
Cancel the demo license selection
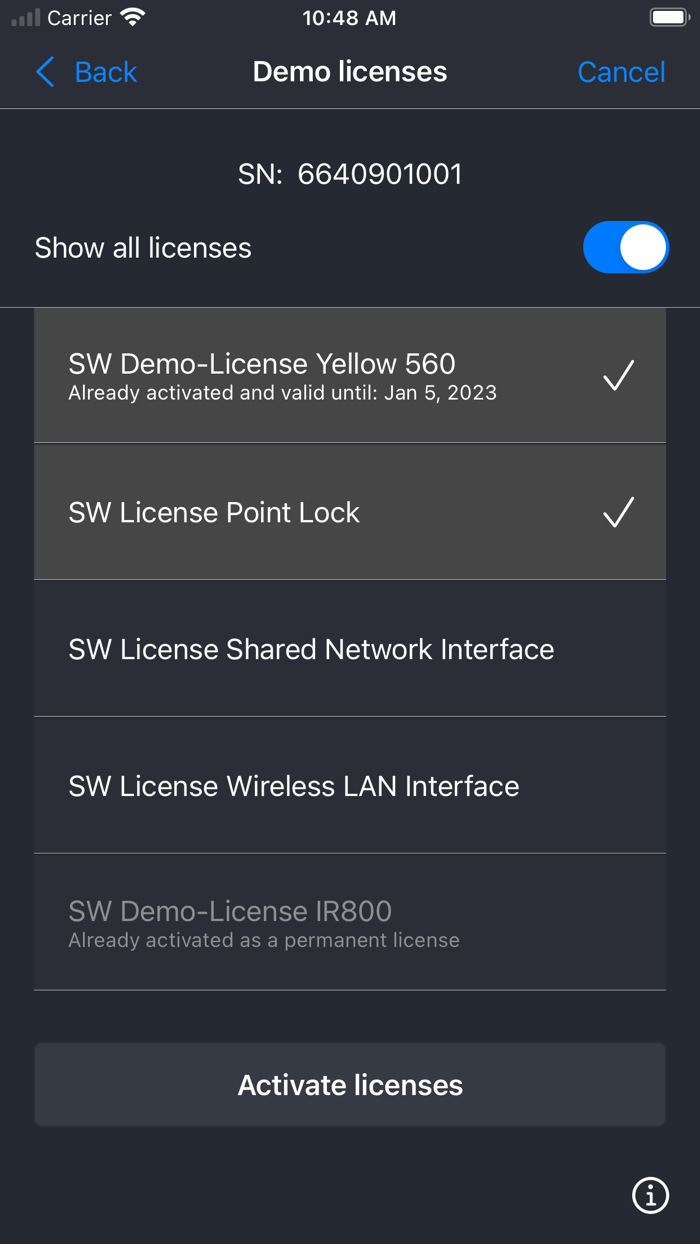pos(621,72)
